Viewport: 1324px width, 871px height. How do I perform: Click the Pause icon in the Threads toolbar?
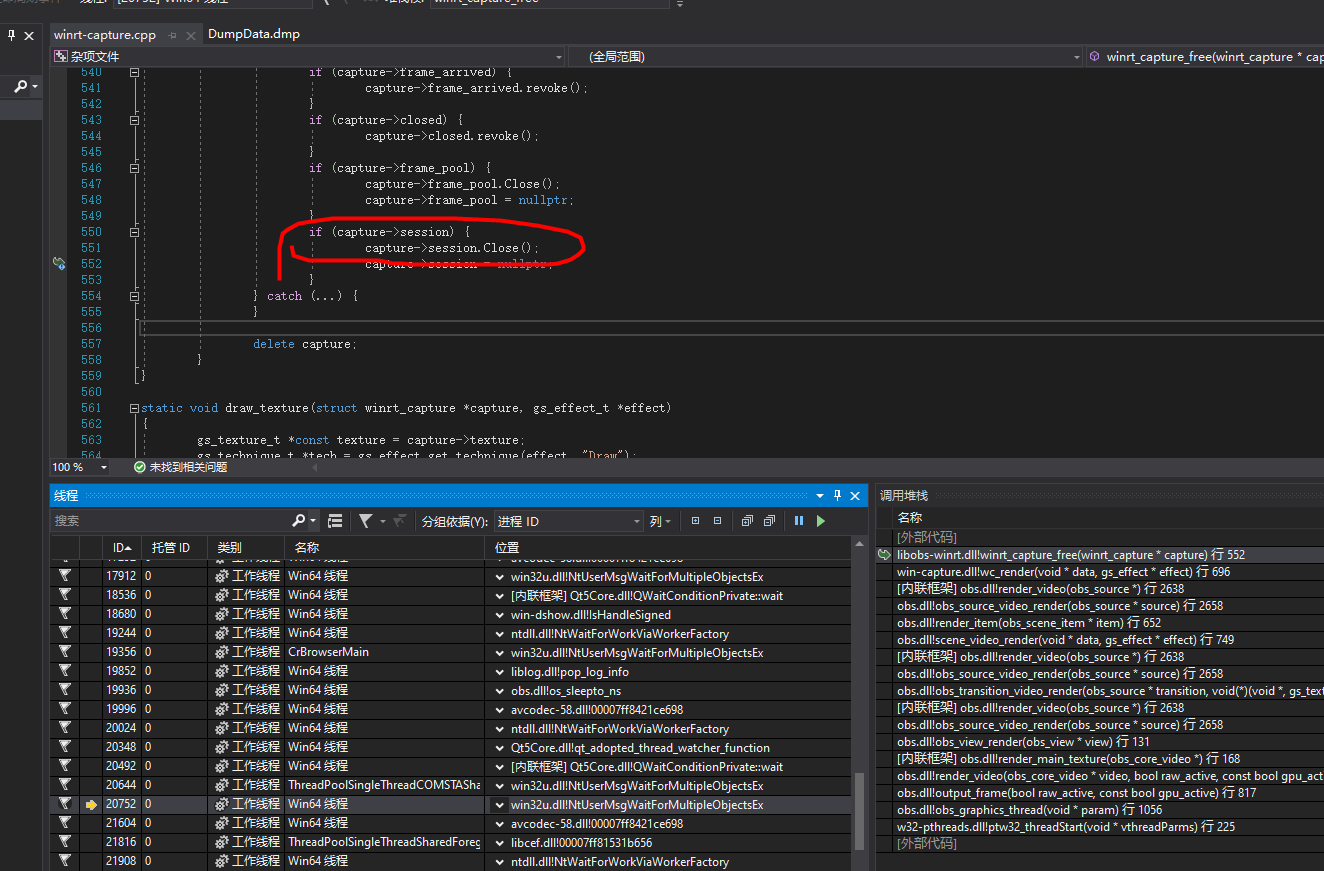coord(800,520)
